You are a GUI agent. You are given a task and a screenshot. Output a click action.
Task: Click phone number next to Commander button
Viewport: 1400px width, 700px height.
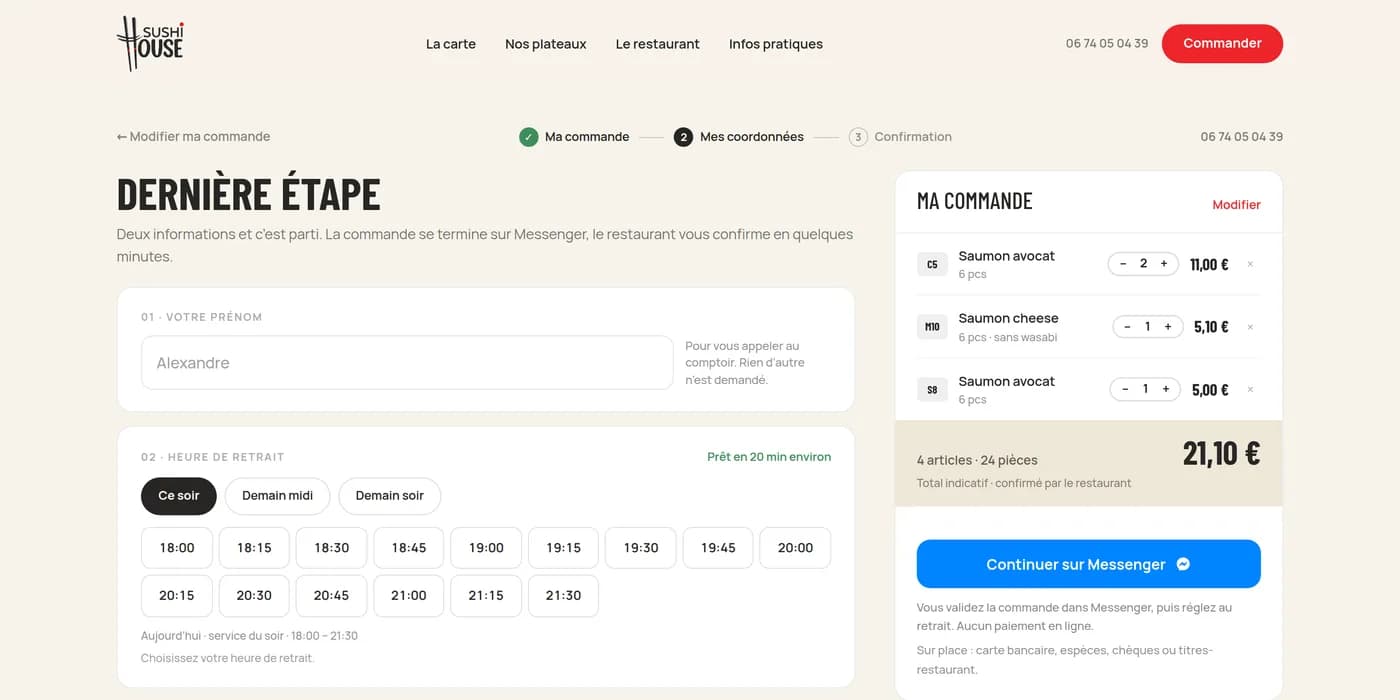point(1107,44)
